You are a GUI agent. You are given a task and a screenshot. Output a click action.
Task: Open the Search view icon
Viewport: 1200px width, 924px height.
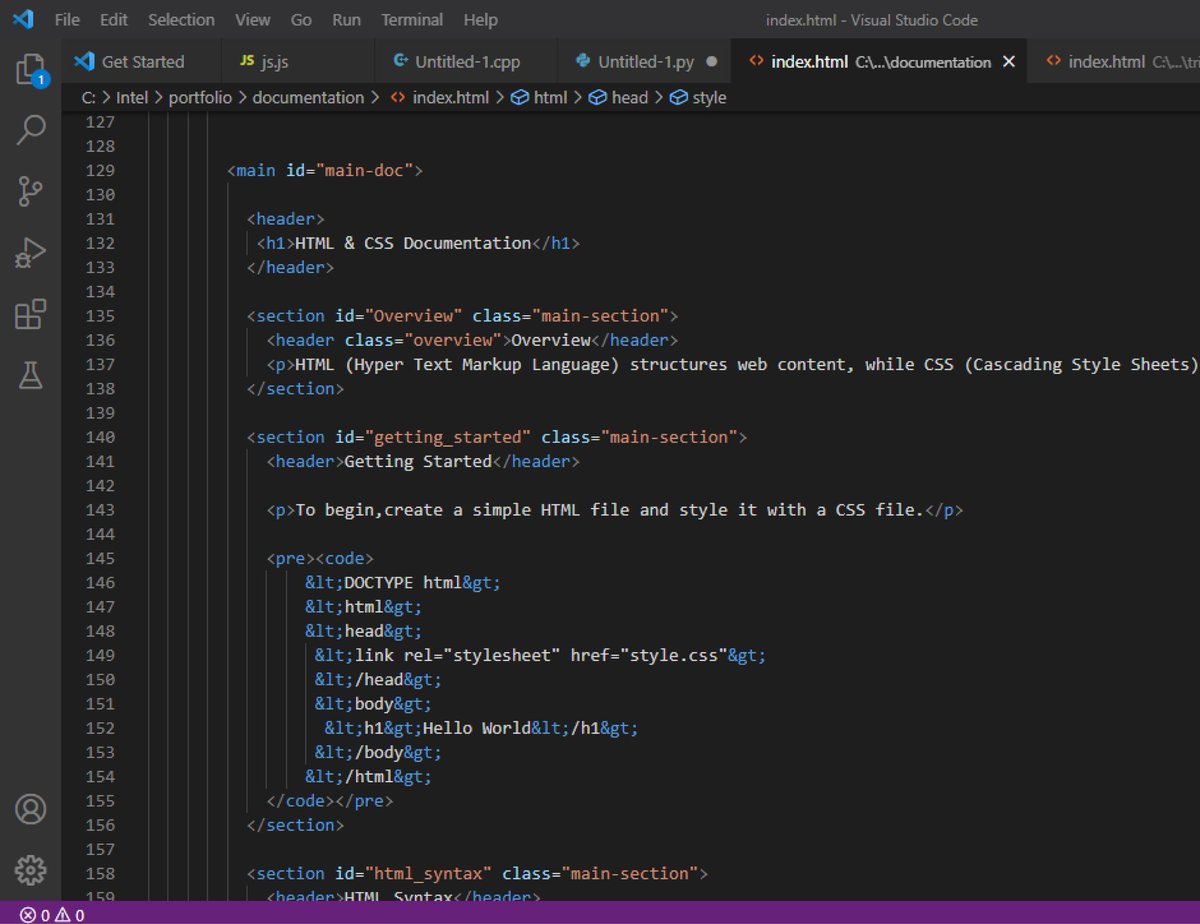[31, 129]
